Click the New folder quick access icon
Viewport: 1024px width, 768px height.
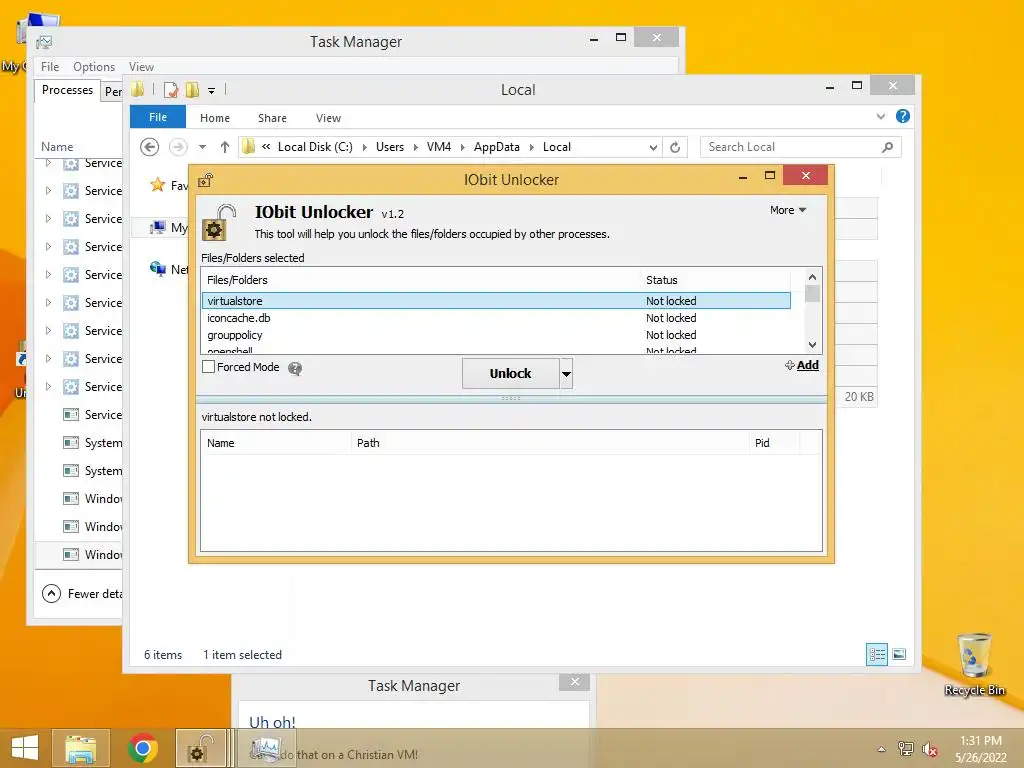point(192,90)
